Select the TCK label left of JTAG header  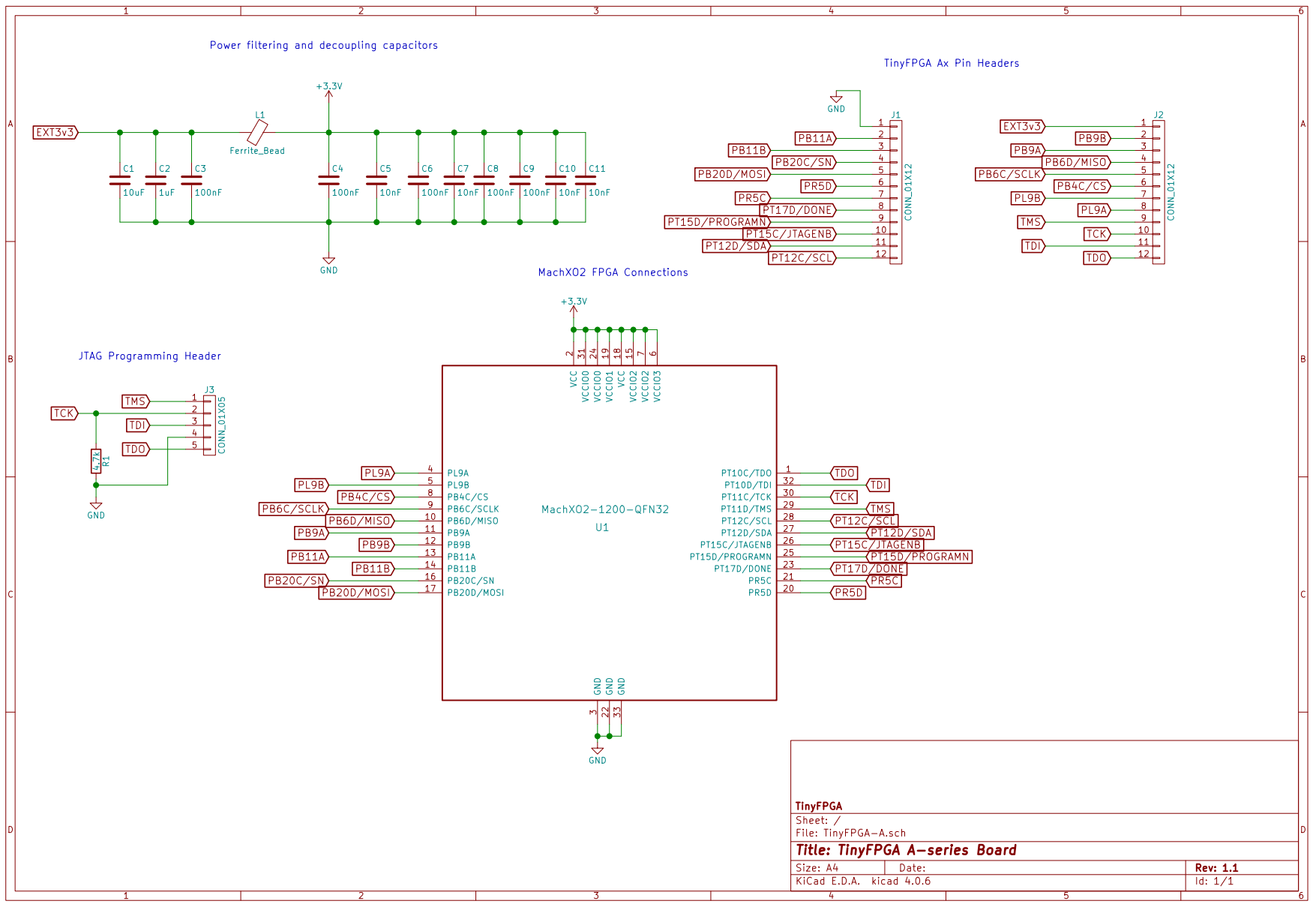pyautogui.click(x=64, y=413)
